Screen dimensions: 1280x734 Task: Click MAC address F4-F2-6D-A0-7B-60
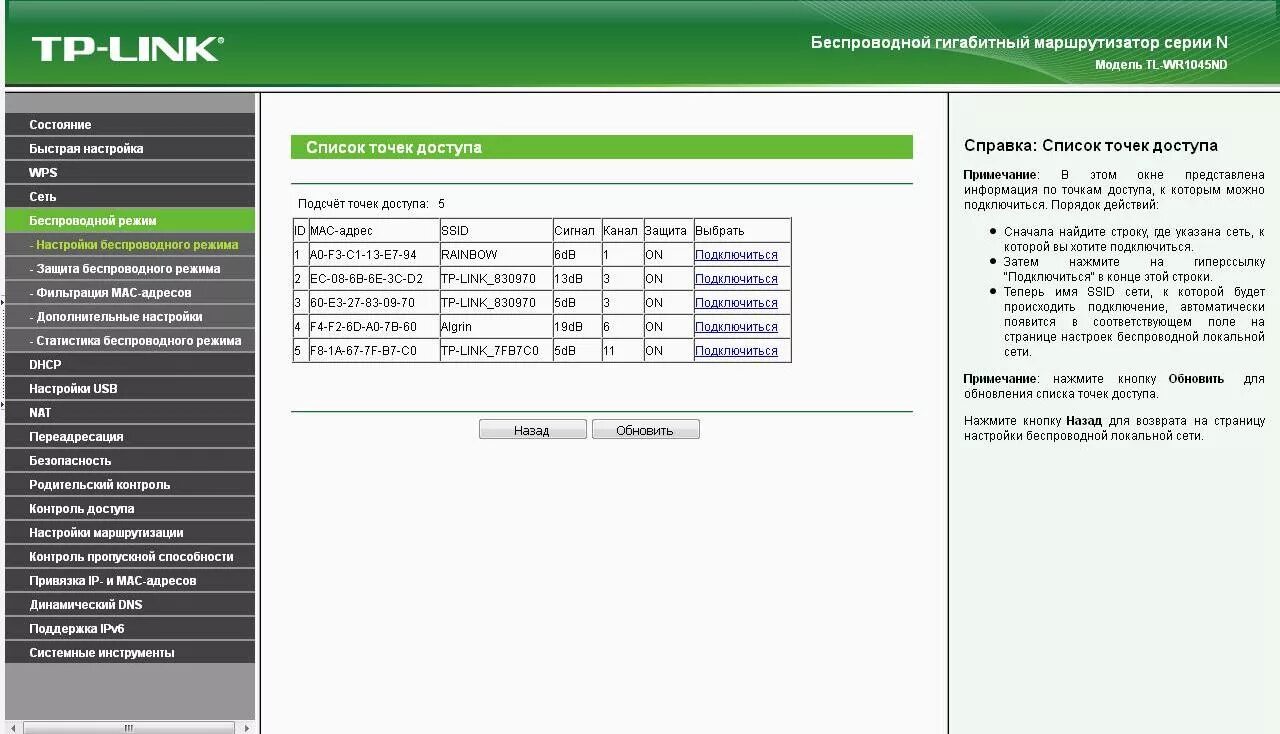pyautogui.click(x=363, y=327)
